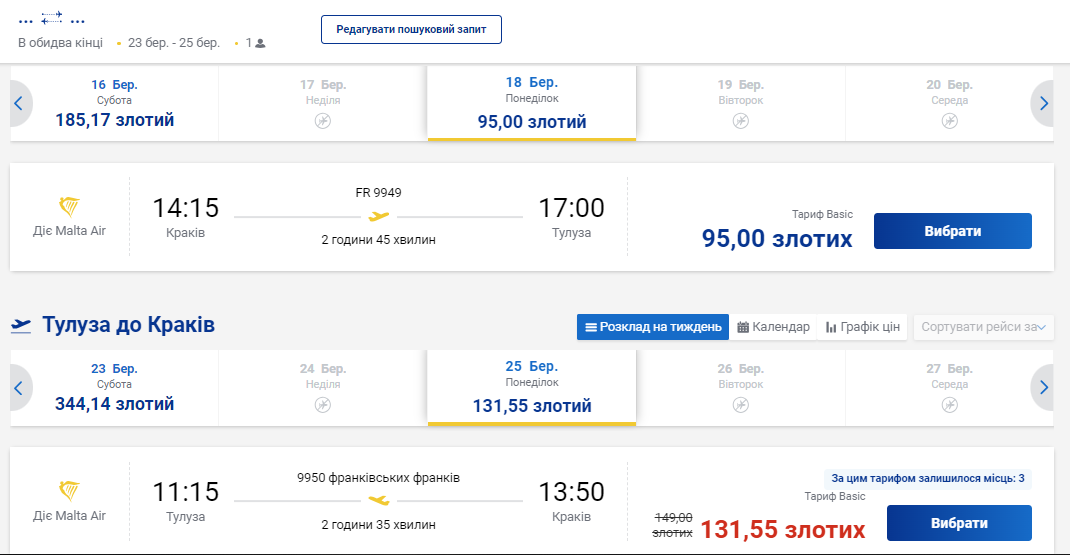The height and width of the screenshot is (555, 1070).
Task: Click the no-flight icon under 26 Бер.
Action: coord(740,405)
